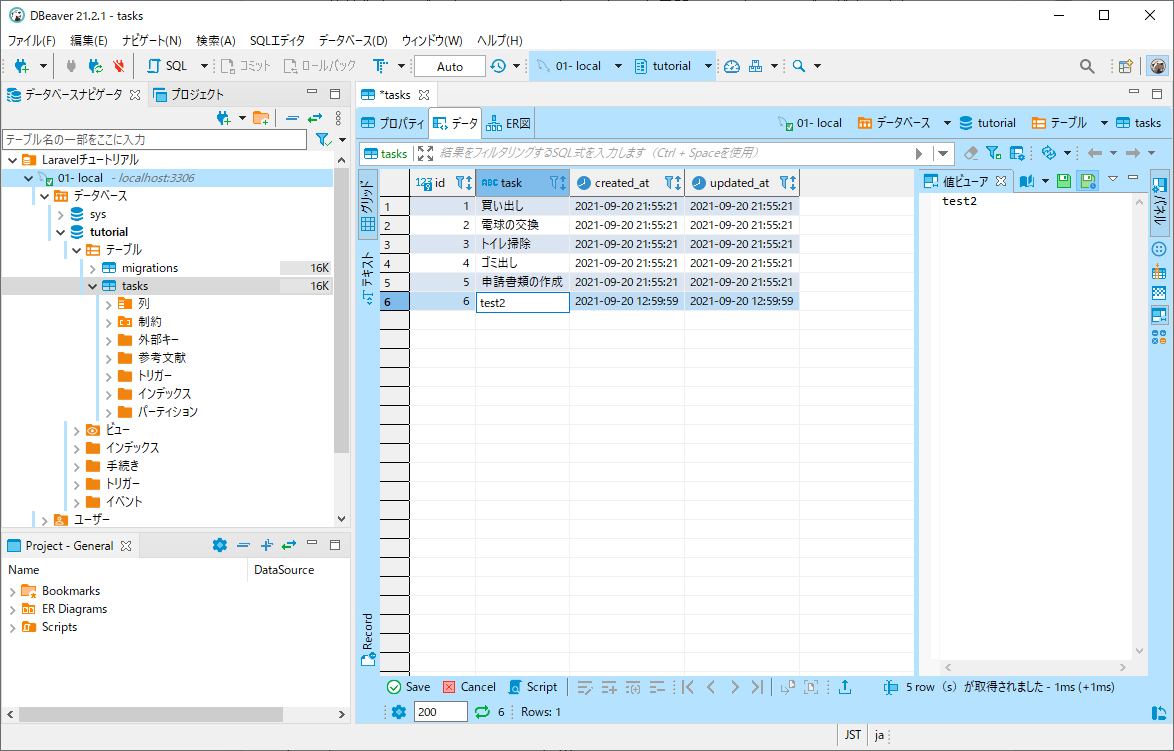The width and height of the screenshot is (1174, 751).
Task: Click the custom filter funnel icon
Action: click(x=994, y=153)
